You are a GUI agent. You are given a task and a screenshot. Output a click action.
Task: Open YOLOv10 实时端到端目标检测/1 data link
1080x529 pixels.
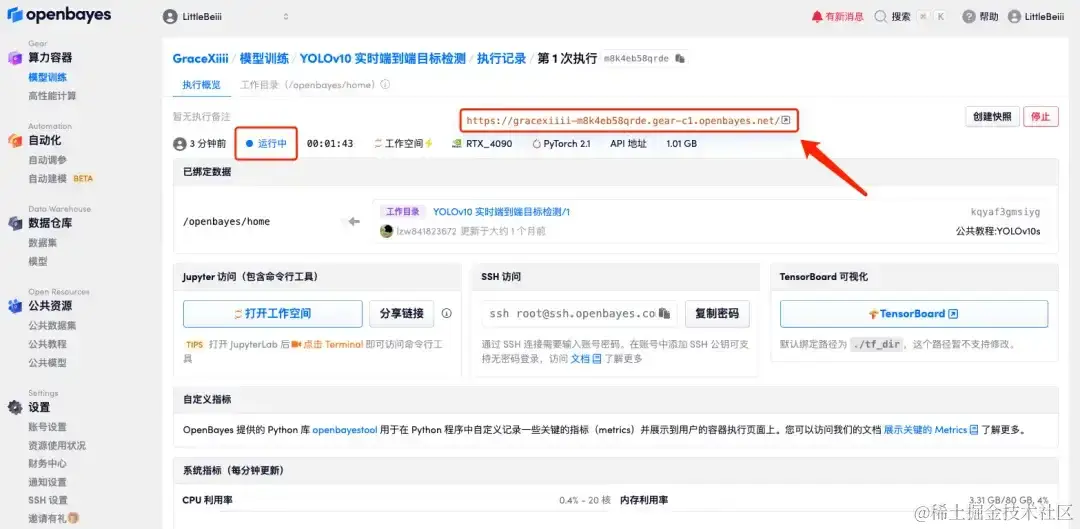pos(501,212)
